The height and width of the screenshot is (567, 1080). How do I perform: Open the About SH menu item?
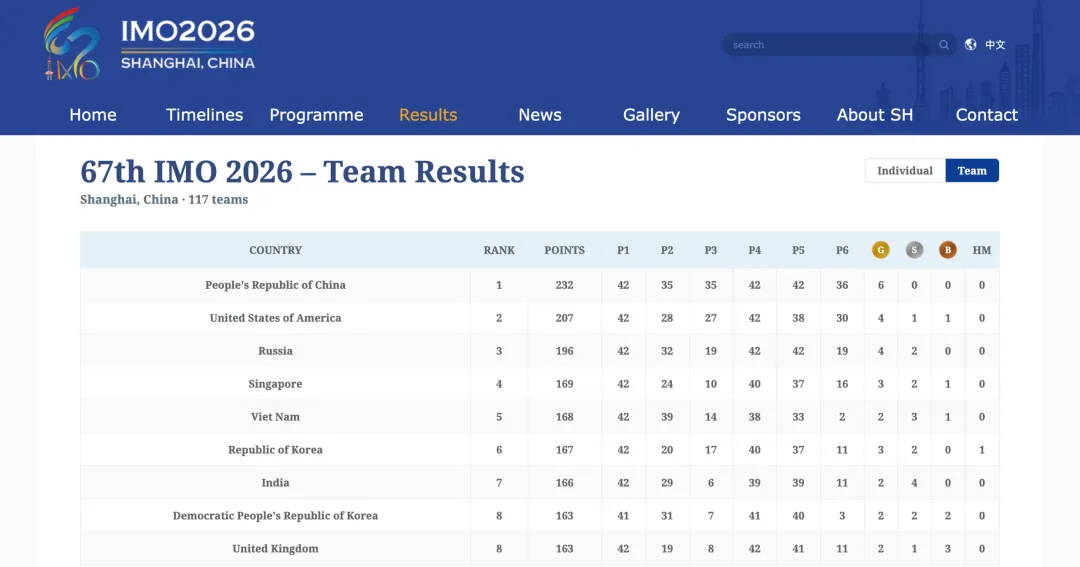coord(875,115)
